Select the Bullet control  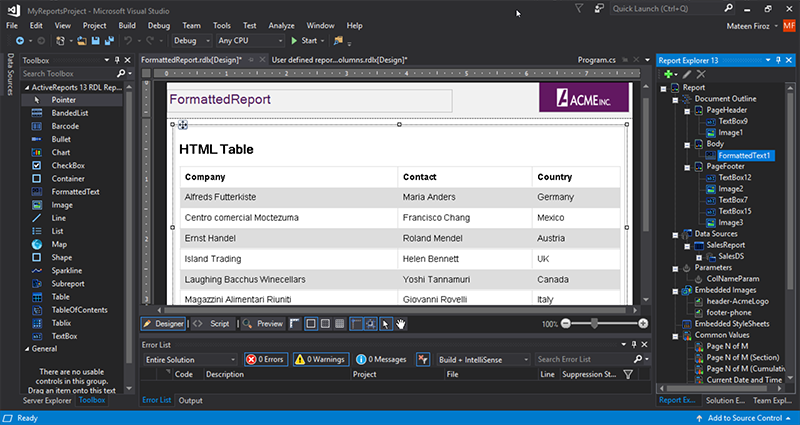click(61, 139)
